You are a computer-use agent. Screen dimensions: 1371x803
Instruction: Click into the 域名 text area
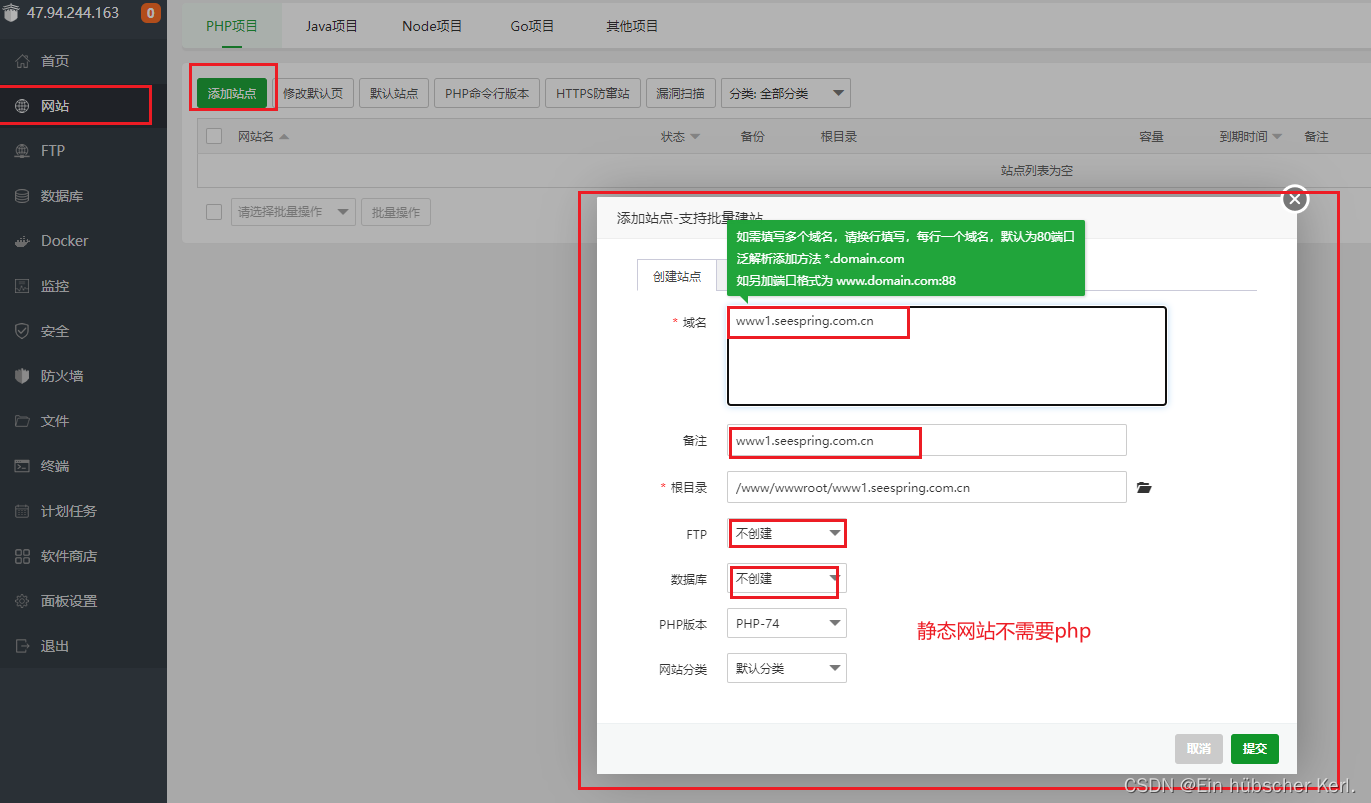[x=946, y=356]
